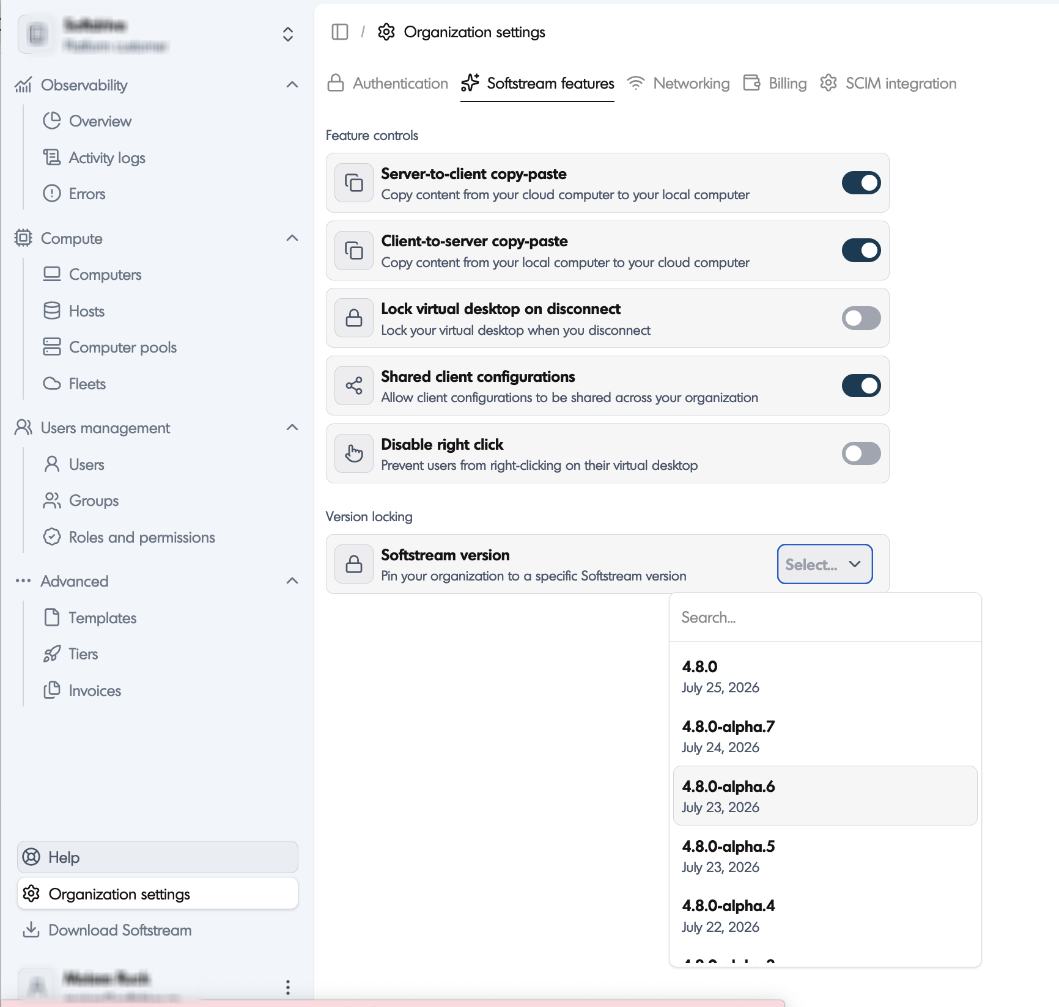The height and width of the screenshot is (1007, 1059).
Task: Open Roles and permissions page
Action: click(142, 537)
